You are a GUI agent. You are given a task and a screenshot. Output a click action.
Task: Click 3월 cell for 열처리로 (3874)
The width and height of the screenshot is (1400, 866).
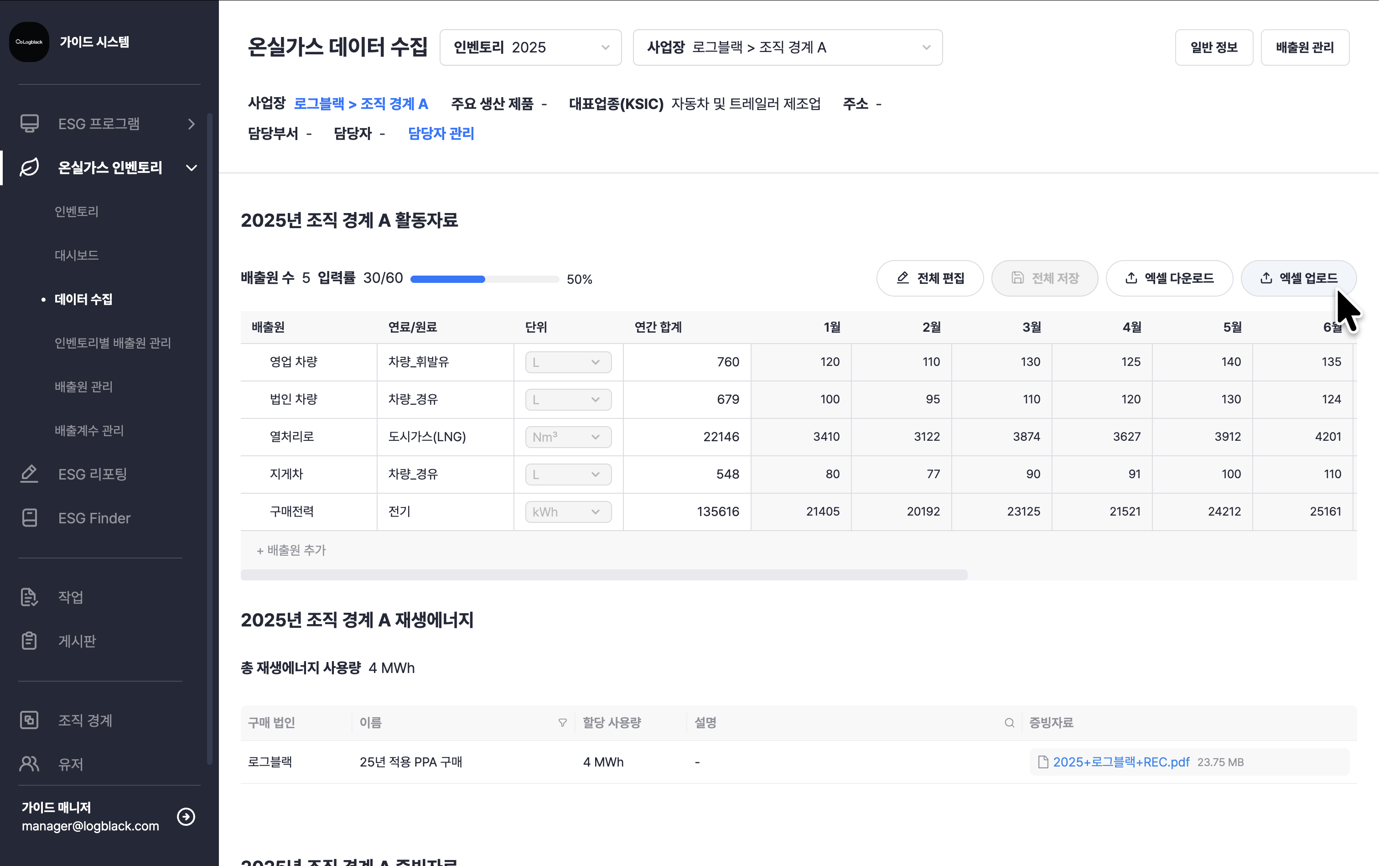1001,437
